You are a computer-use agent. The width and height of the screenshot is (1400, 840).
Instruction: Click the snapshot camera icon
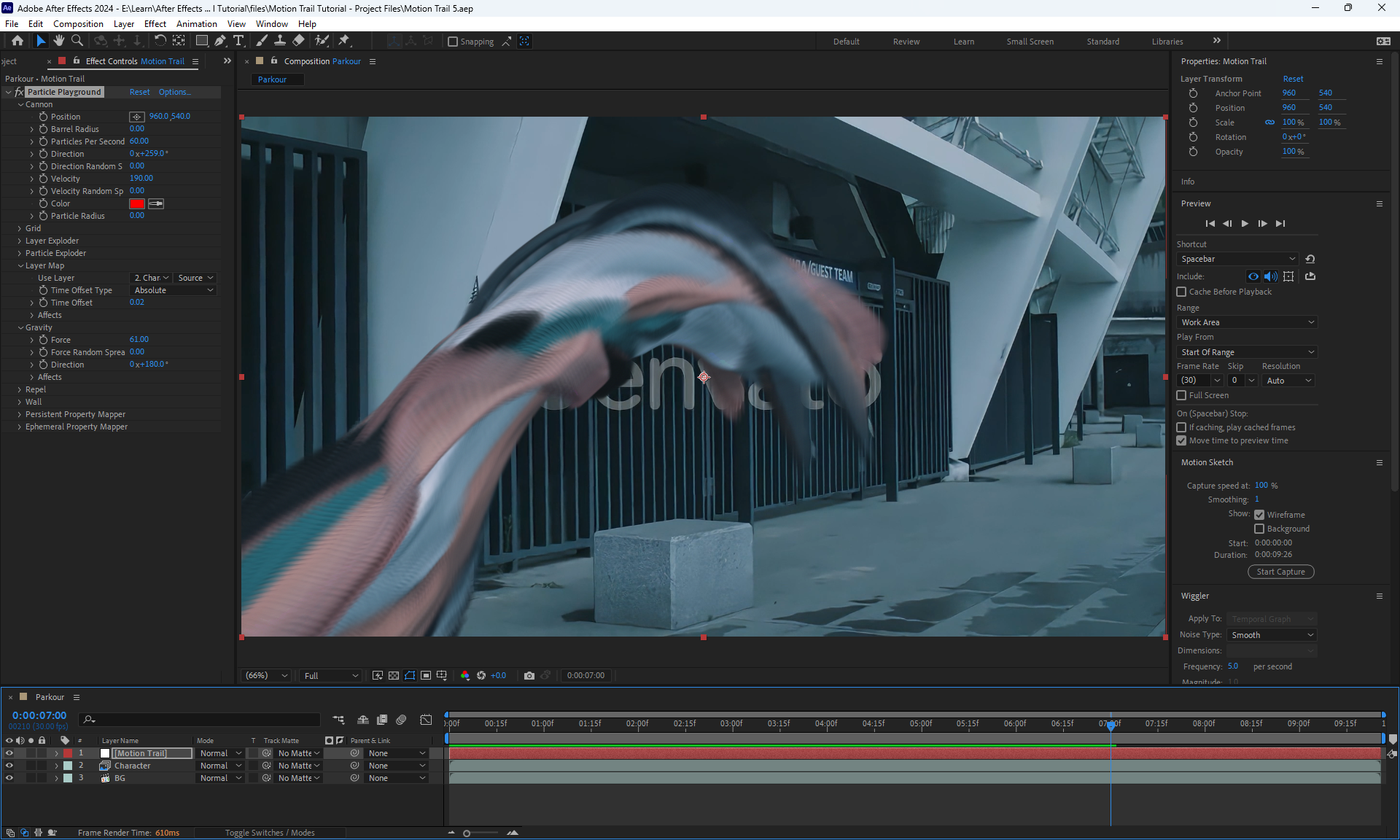[529, 676]
